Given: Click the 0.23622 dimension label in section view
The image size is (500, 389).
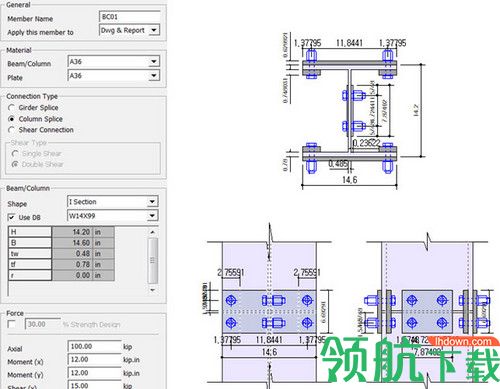Looking at the screenshot, I should tap(366, 143).
